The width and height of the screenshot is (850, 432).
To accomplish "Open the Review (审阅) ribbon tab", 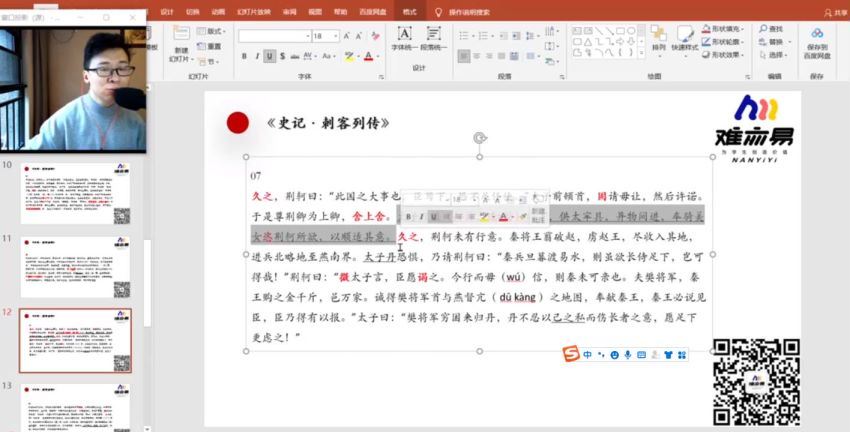I will pos(289,12).
